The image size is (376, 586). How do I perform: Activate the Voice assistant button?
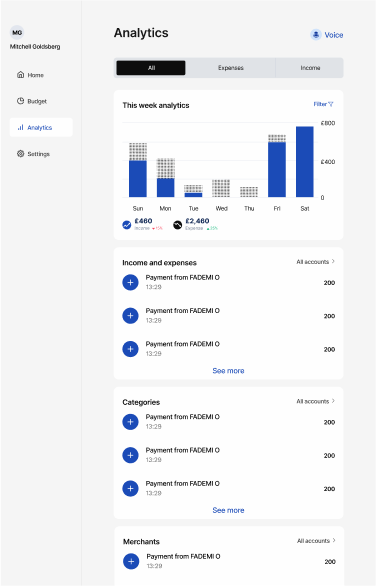click(327, 35)
